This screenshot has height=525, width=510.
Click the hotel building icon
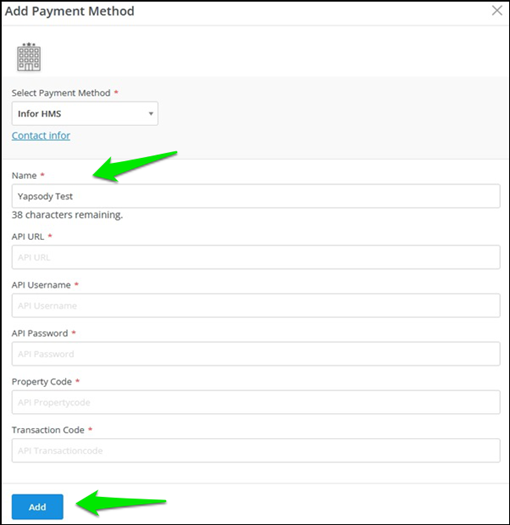pyautogui.click(x=29, y=57)
